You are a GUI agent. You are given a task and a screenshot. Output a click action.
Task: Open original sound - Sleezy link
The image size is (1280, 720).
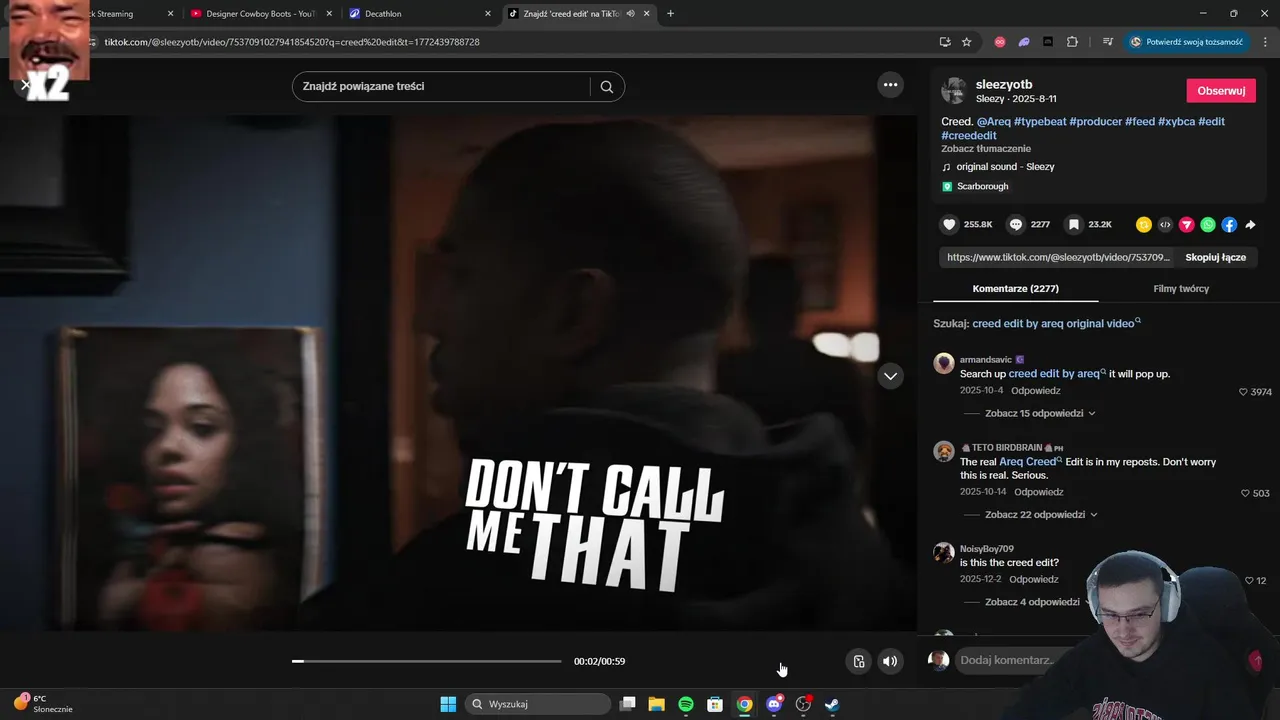point(1005,167)
